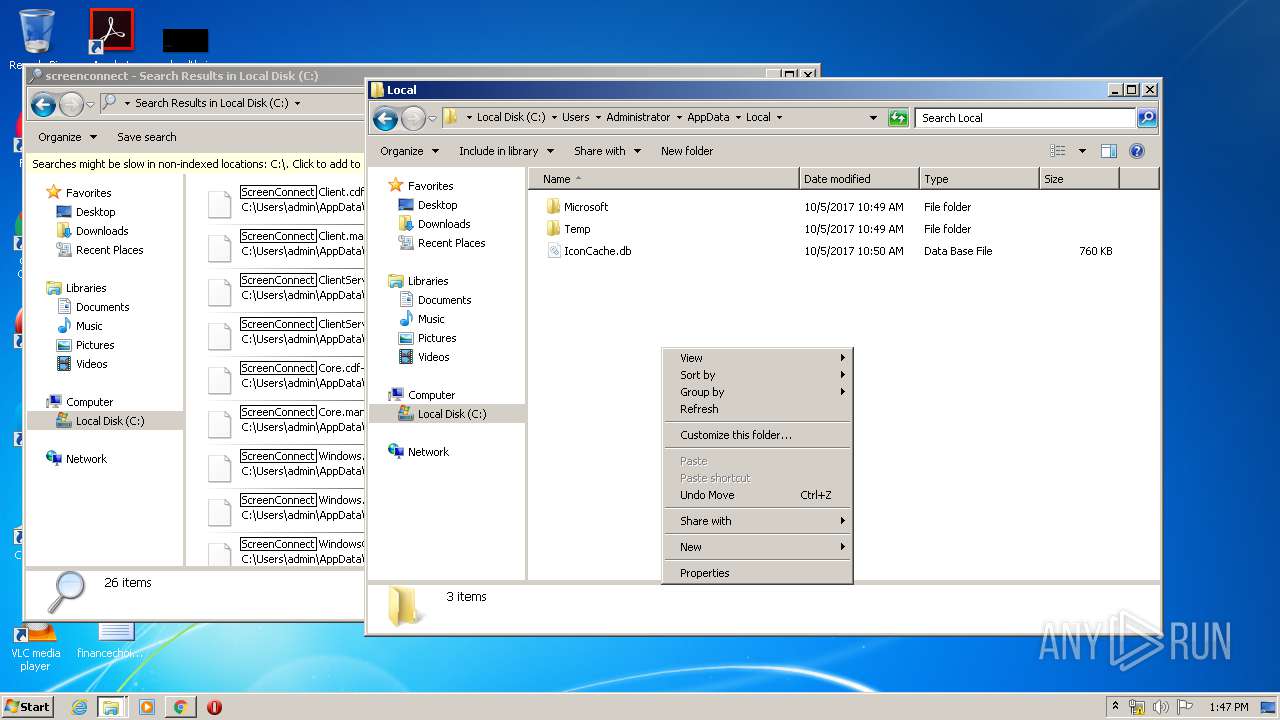Click the 1:47 PM taskbar clock
Viewport: 1280px width, 720px height.
(1228, 707)
